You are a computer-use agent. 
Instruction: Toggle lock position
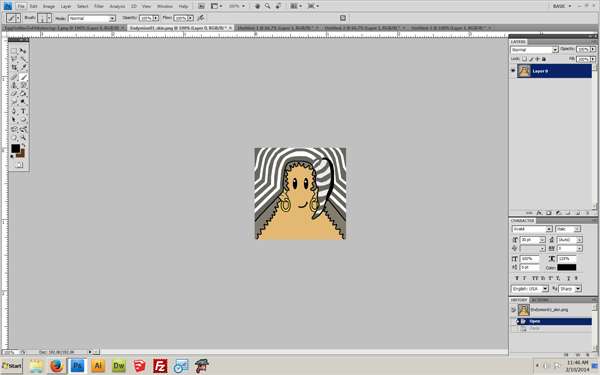[x=538, y=59]
